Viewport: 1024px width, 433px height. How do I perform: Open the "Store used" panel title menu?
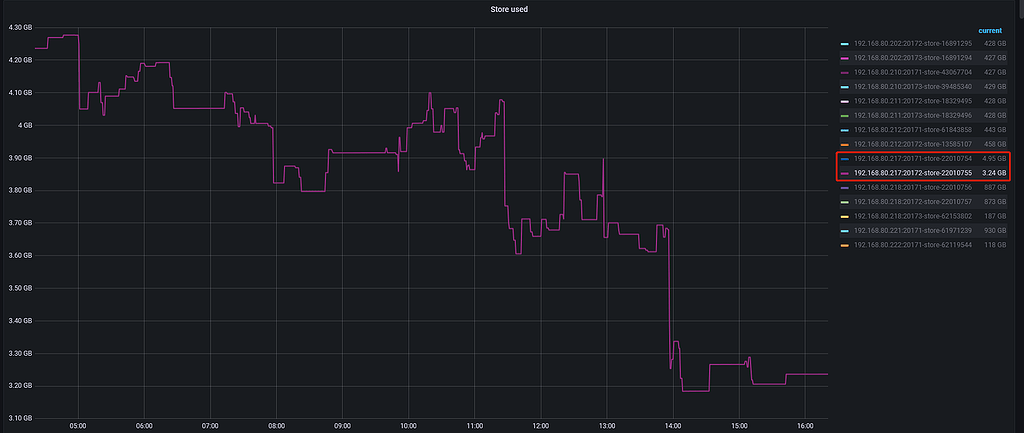[x=512, y=11]
